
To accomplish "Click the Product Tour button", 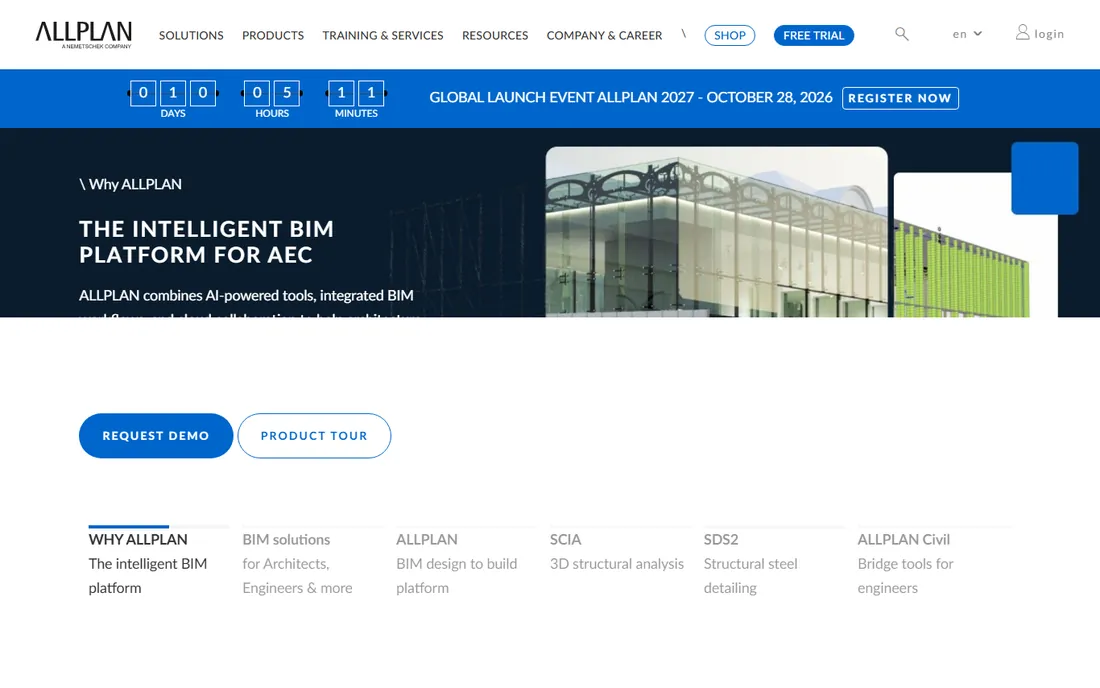I will point(314,436).
